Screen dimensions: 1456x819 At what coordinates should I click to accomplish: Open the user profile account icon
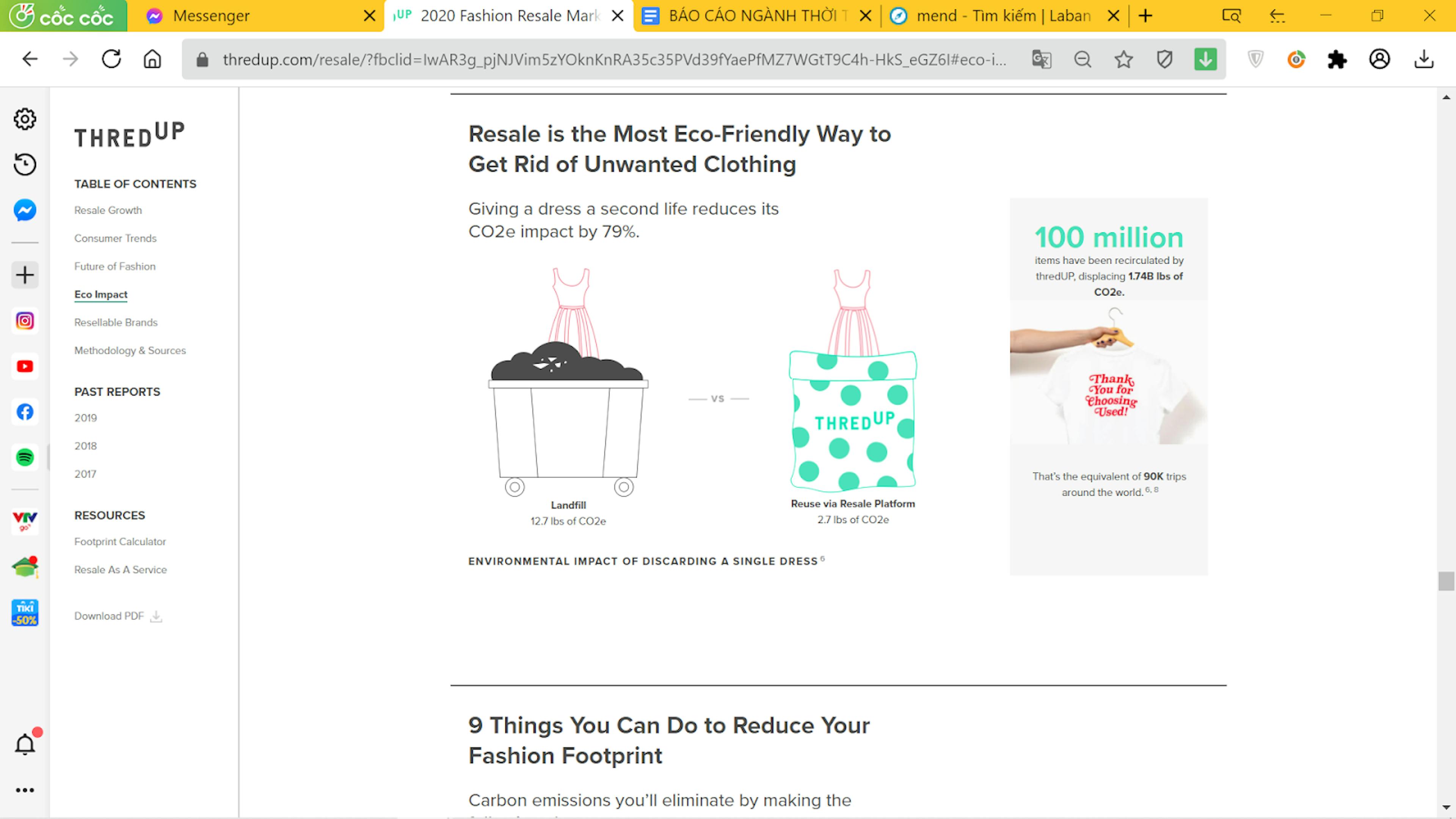click(x=1380, y=60)
